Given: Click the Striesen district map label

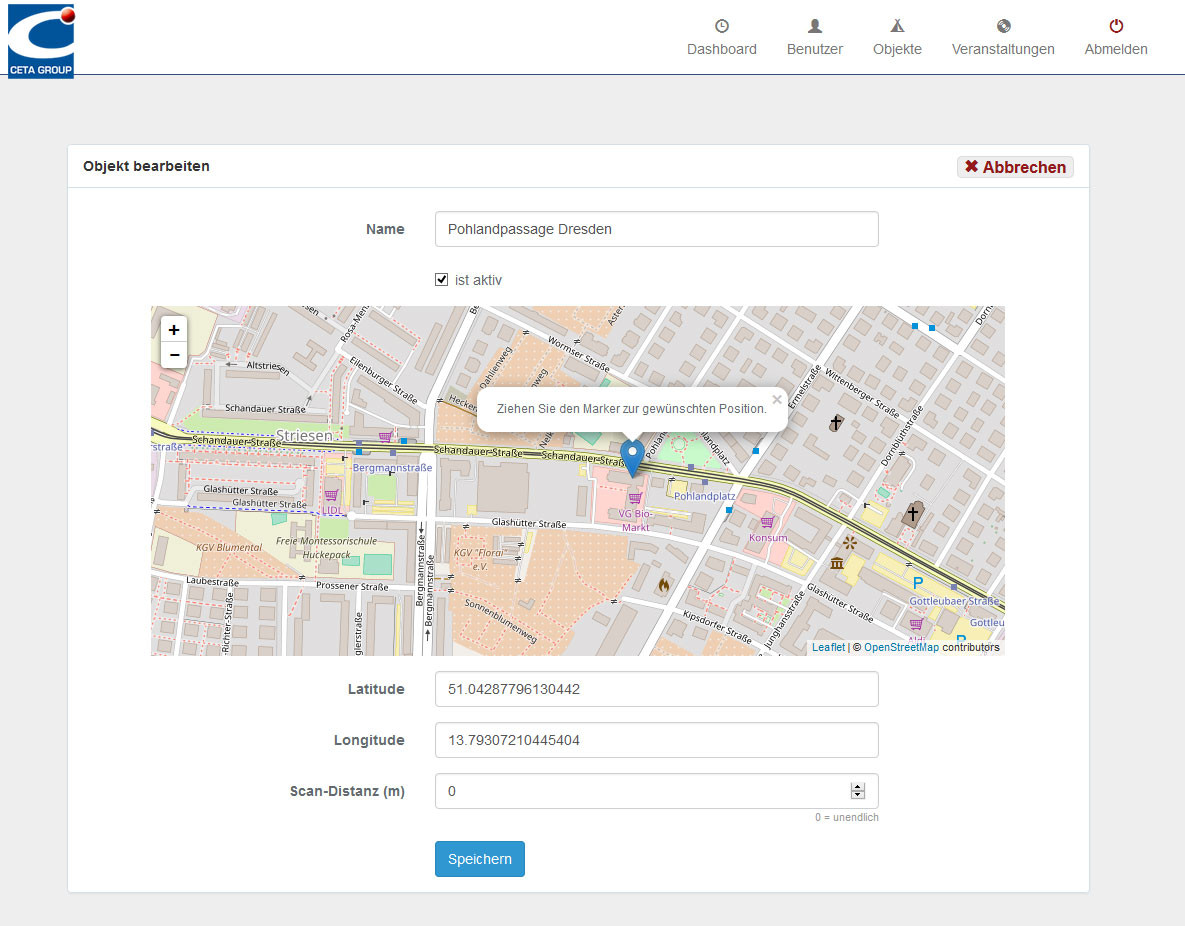Looking at the screenshot, I should (305, 435).
